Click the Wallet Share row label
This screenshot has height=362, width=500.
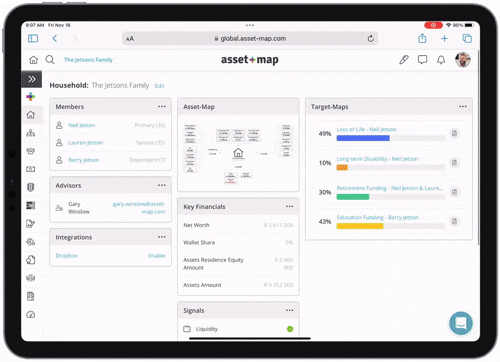click(x=199, y=242)
